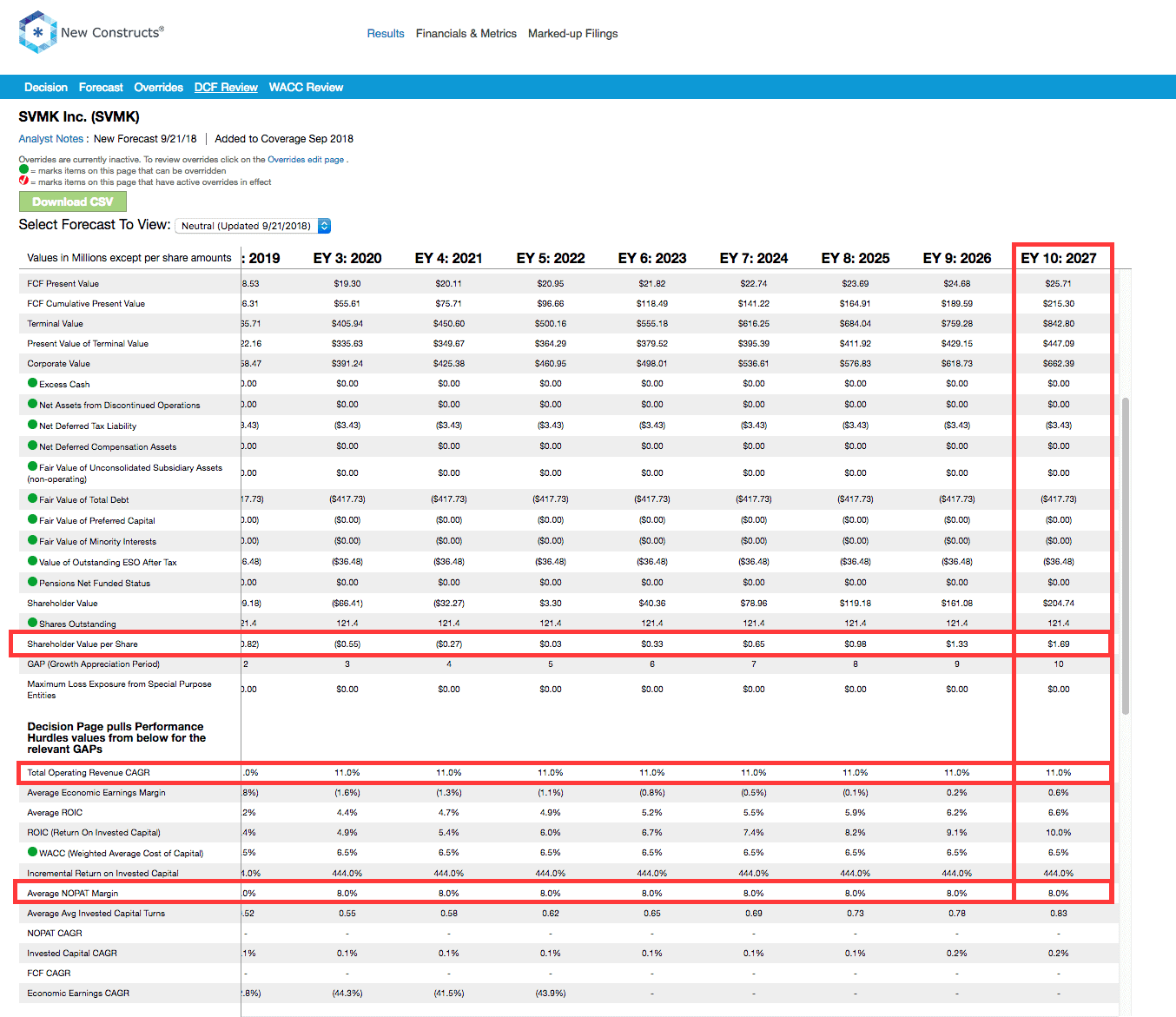Open the DCF Review page
The image size is (1176, 1017).
[226, 88]
